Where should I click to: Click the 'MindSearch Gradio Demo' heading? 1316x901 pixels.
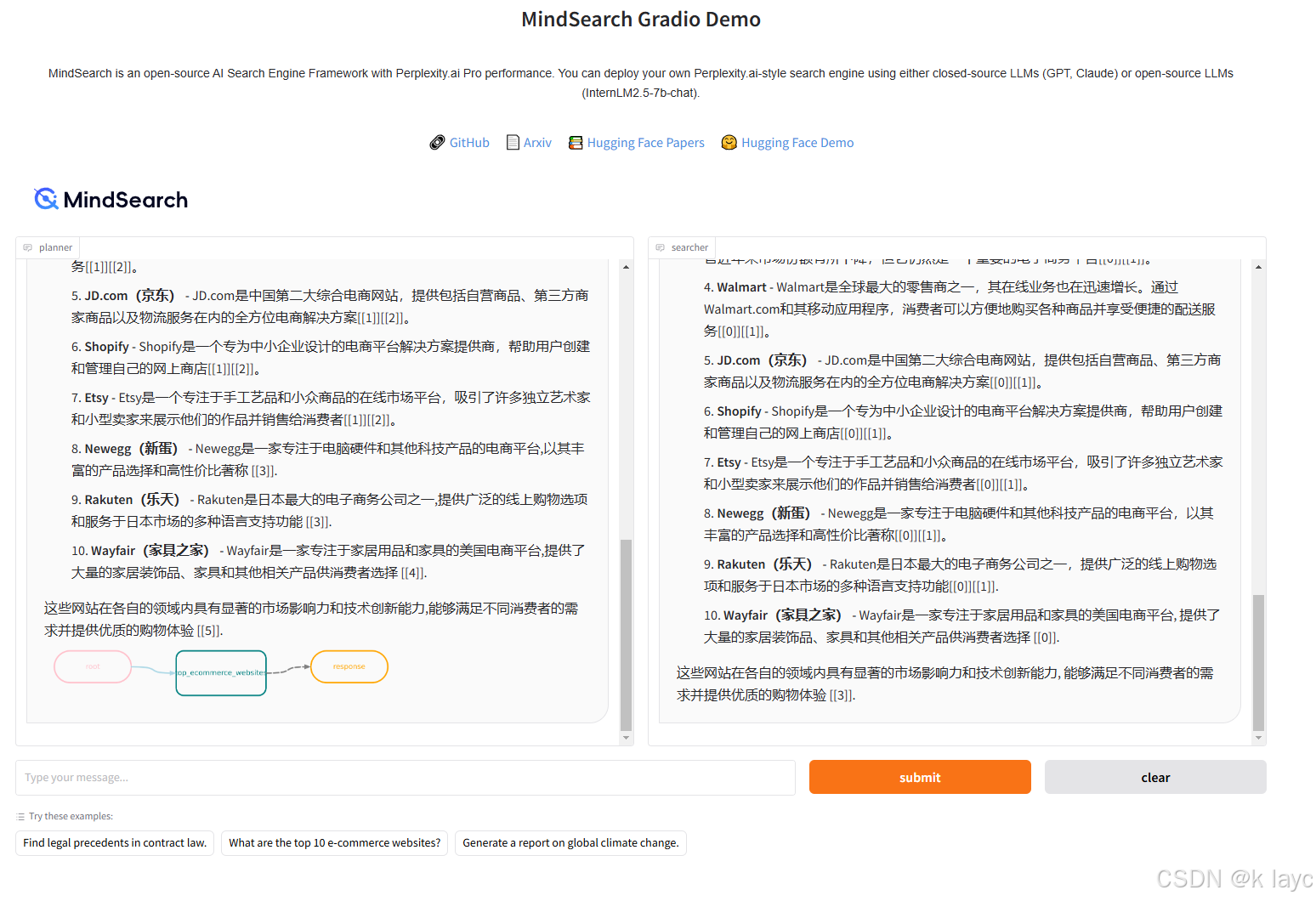click(x=641, y=20)
